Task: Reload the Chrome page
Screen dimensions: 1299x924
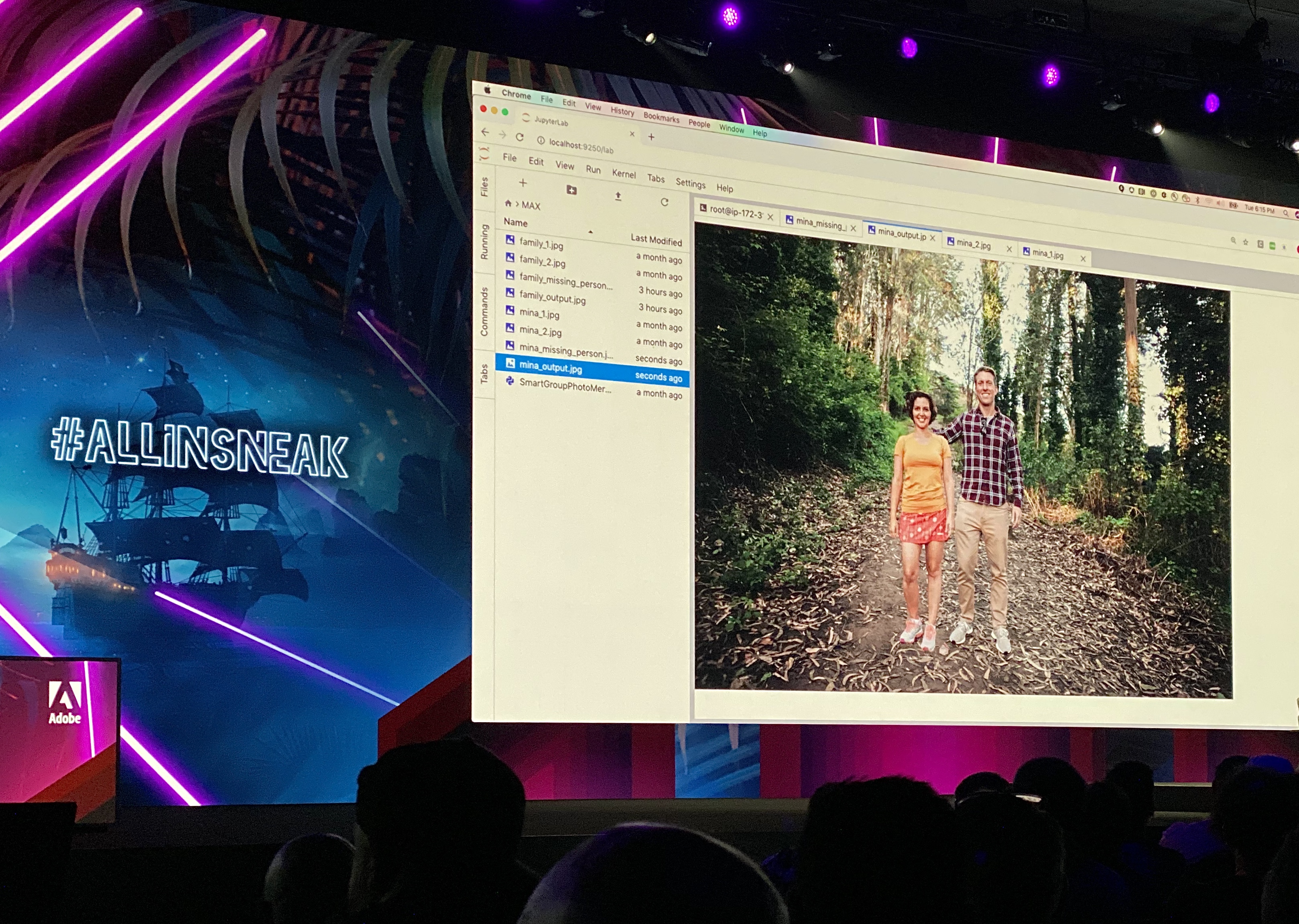Action: click(520, 137)
